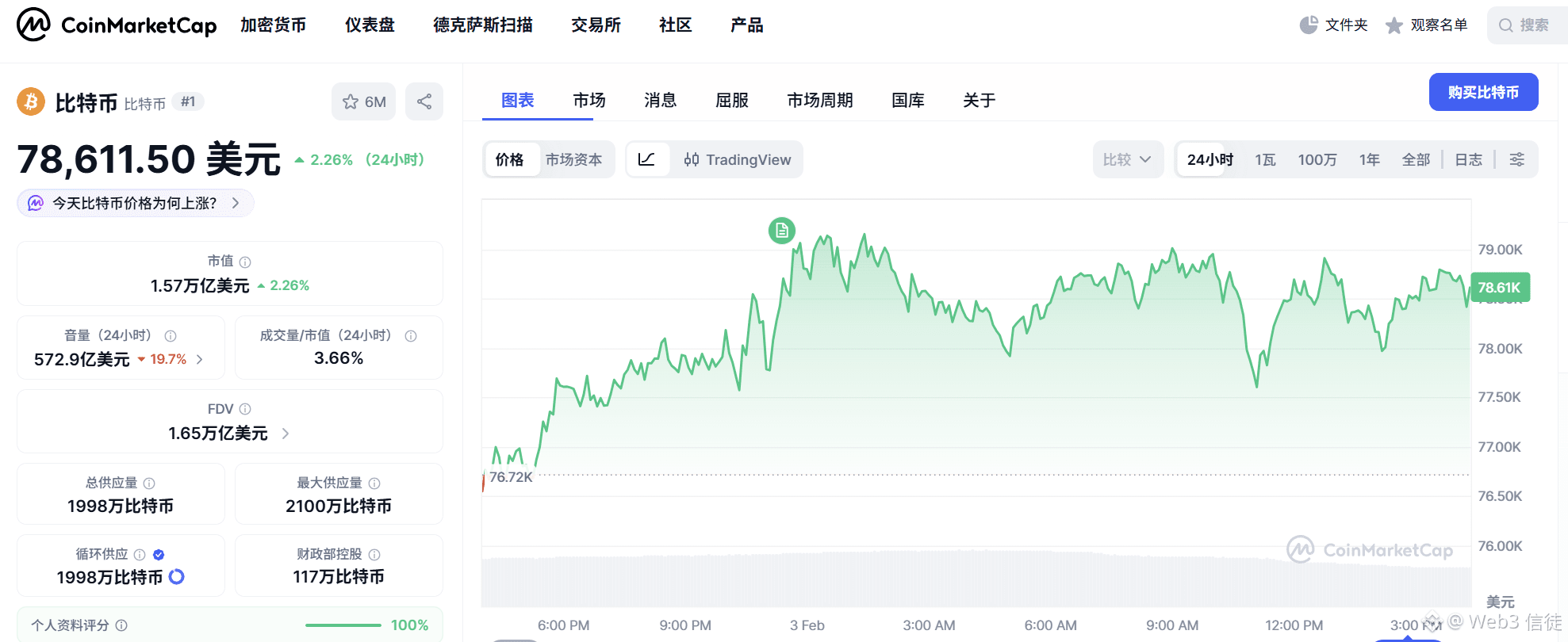Show info for 音量（24小时）

tap(171, 336)
